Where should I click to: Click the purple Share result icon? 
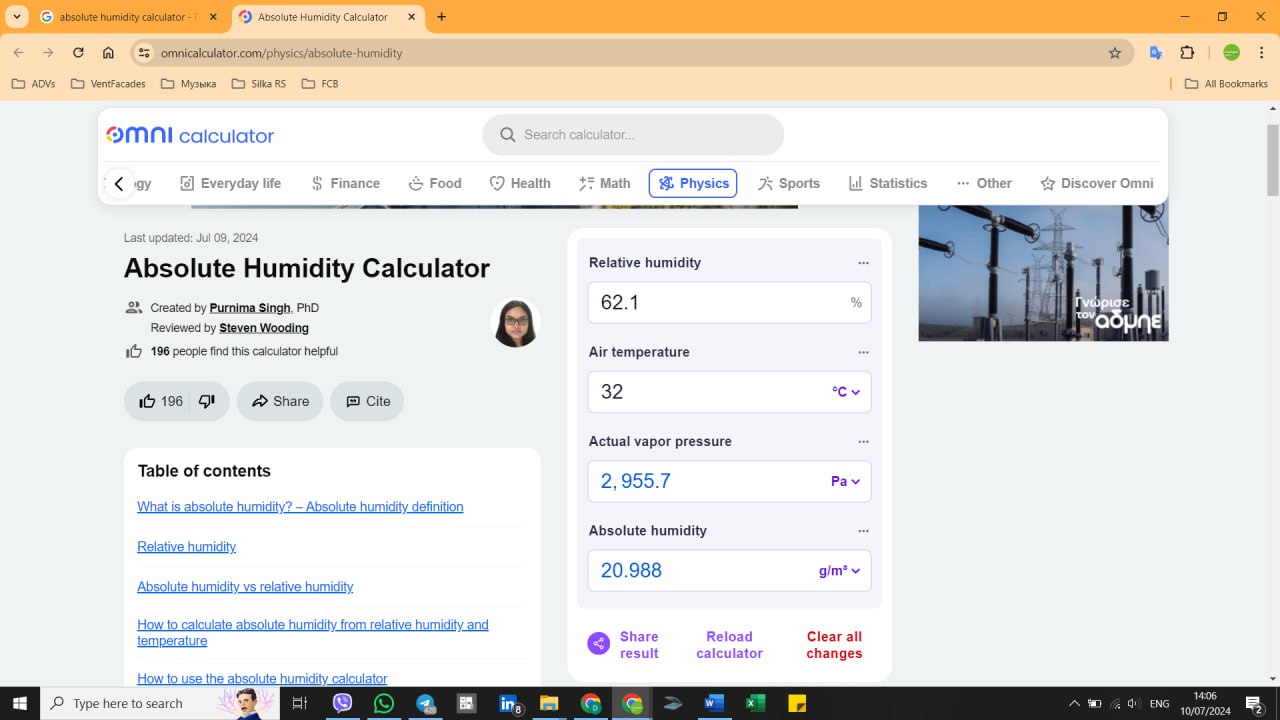(598, 644)
